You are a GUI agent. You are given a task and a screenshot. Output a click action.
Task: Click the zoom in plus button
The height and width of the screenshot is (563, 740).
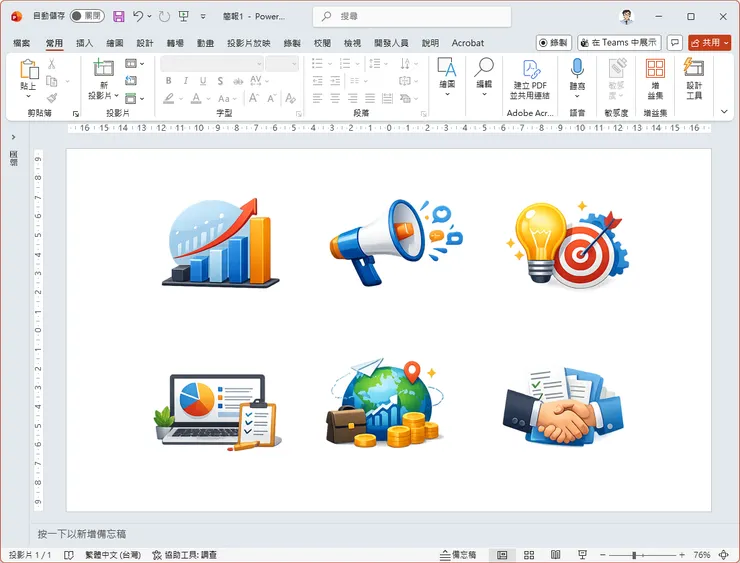[682, 555]
